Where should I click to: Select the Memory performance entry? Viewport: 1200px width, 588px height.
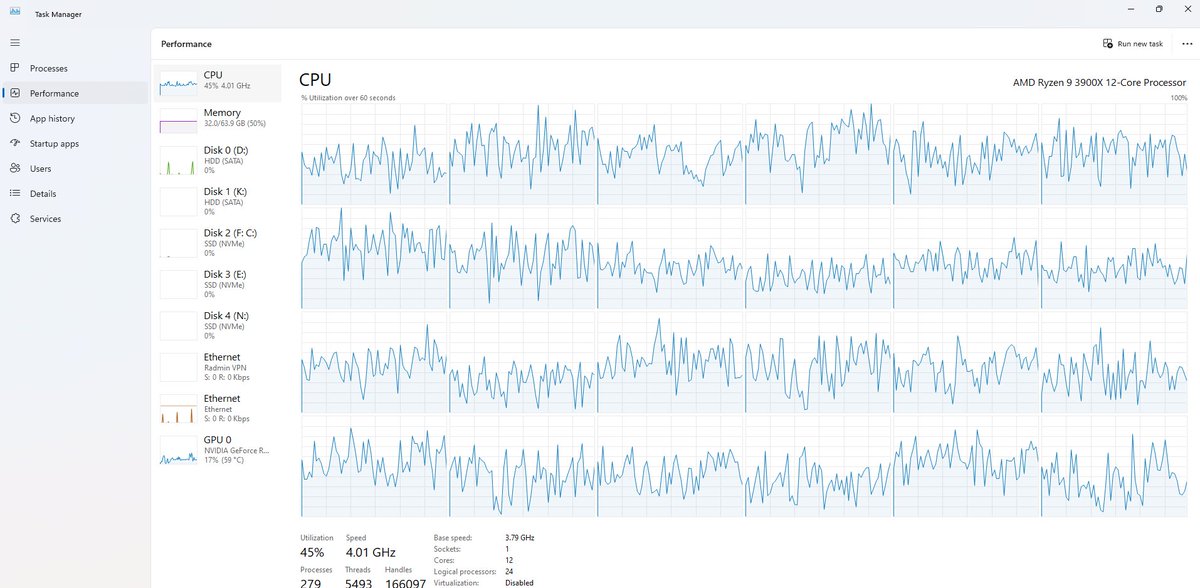(217, 118)
